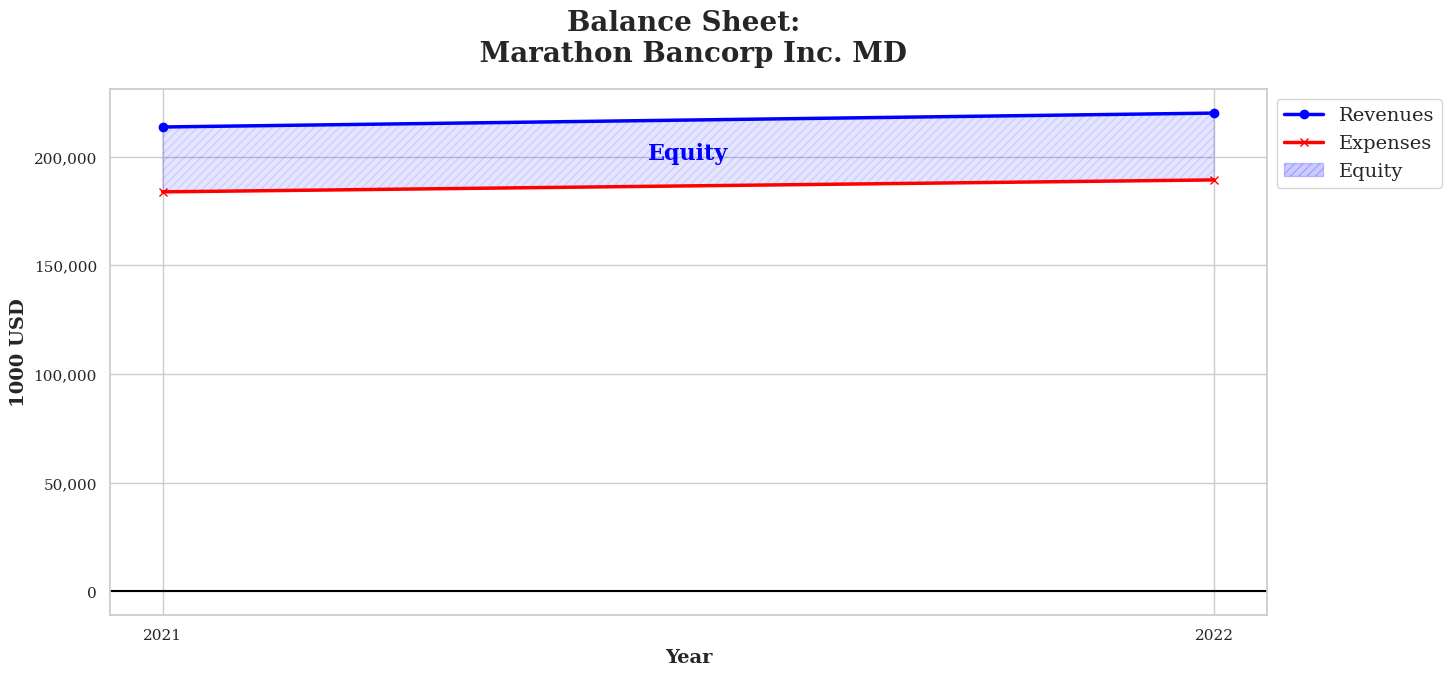Click the 200,000 y-axis tick label
1452x676 pixels.
[64, 158]
